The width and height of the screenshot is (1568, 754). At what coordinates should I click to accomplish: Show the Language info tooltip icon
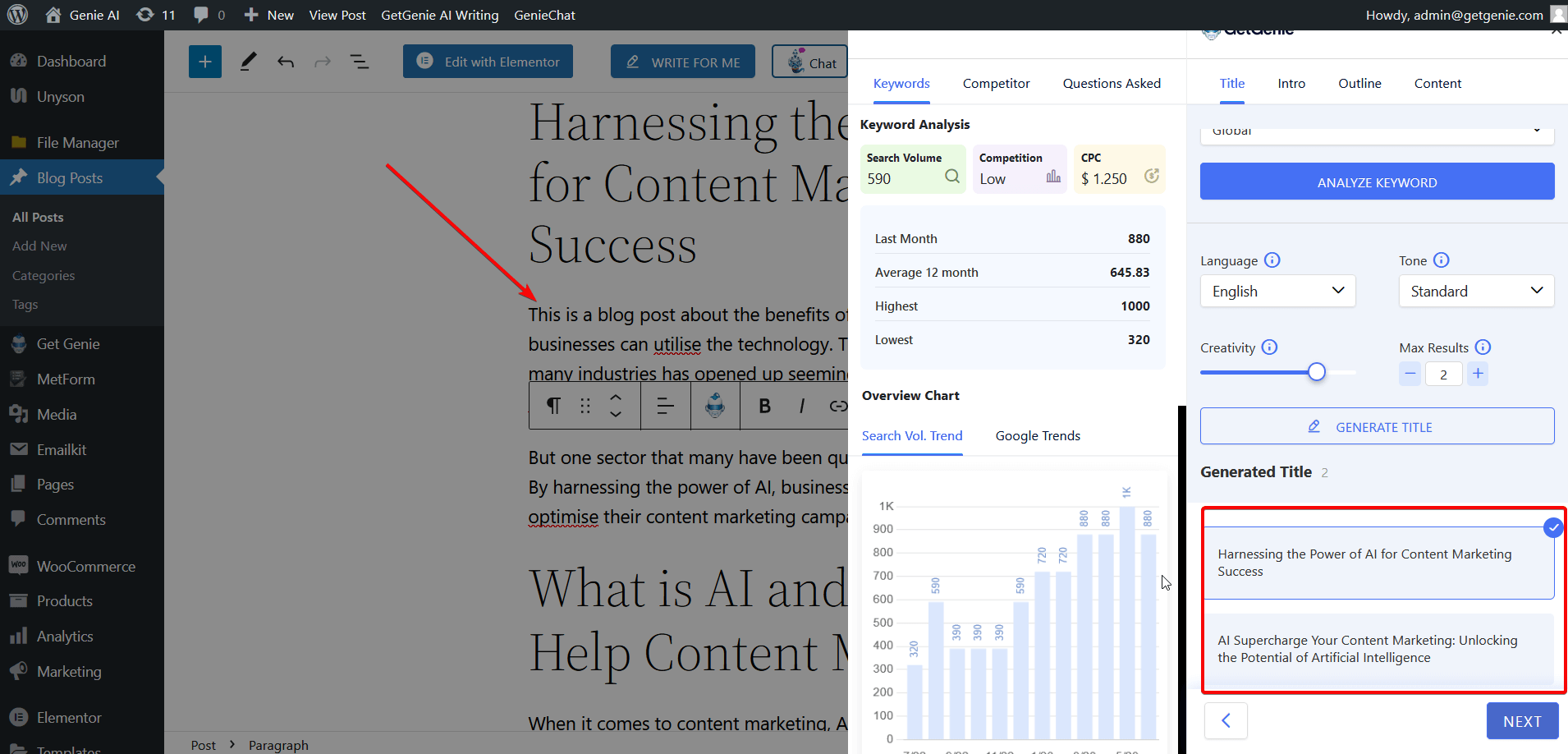tap(1272, 260)
